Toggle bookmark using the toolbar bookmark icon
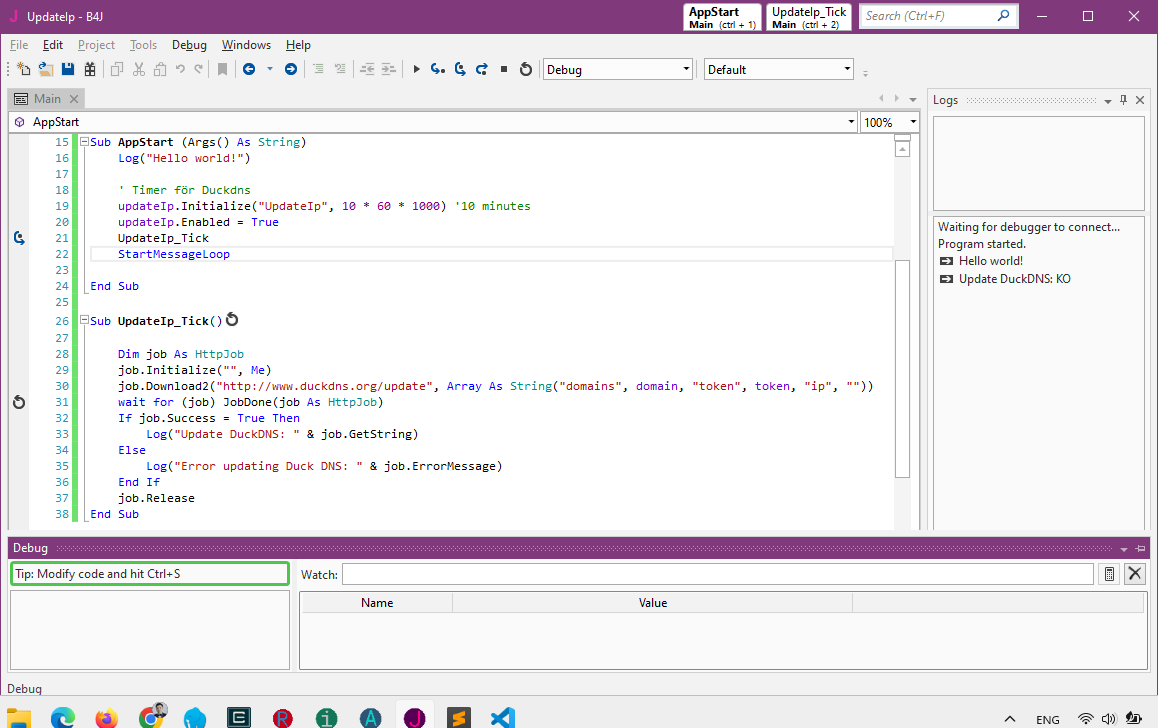The width and height of the screenshot is (1158, 728). click(222, 69)
